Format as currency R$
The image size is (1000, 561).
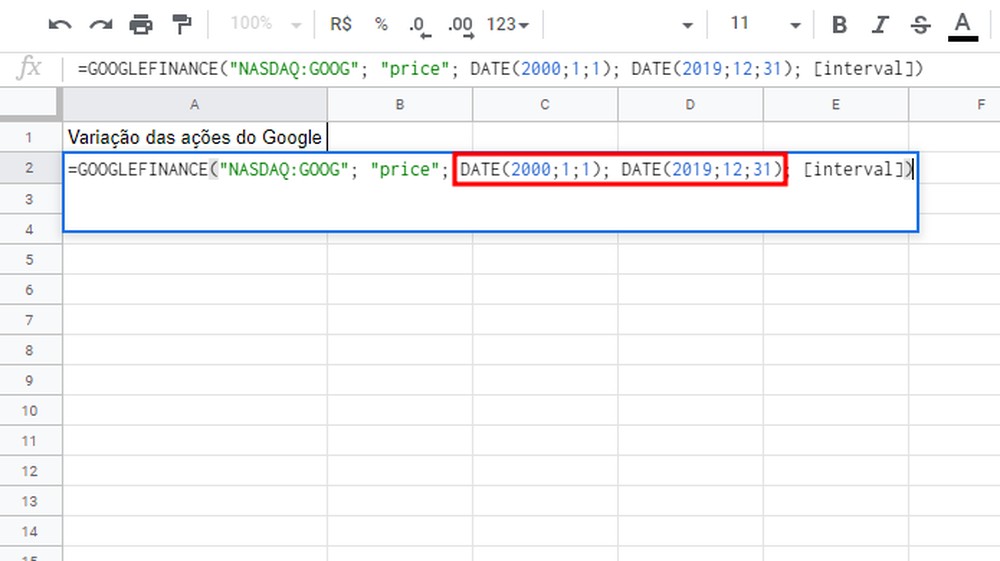[341, 24]
